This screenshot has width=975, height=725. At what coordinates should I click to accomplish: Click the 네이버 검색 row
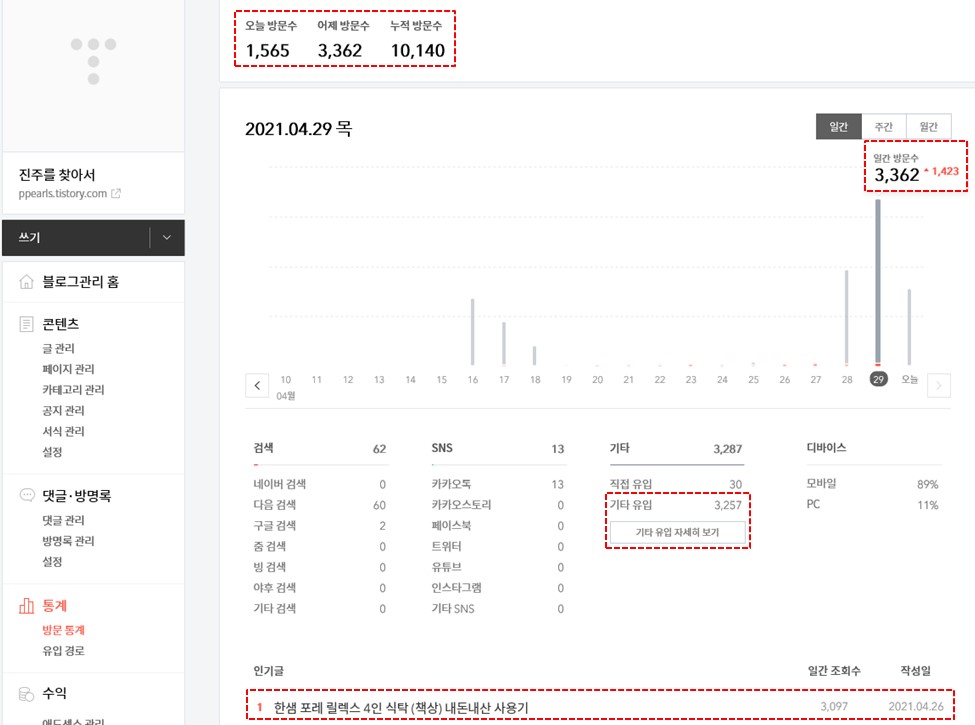coord(320,484)
